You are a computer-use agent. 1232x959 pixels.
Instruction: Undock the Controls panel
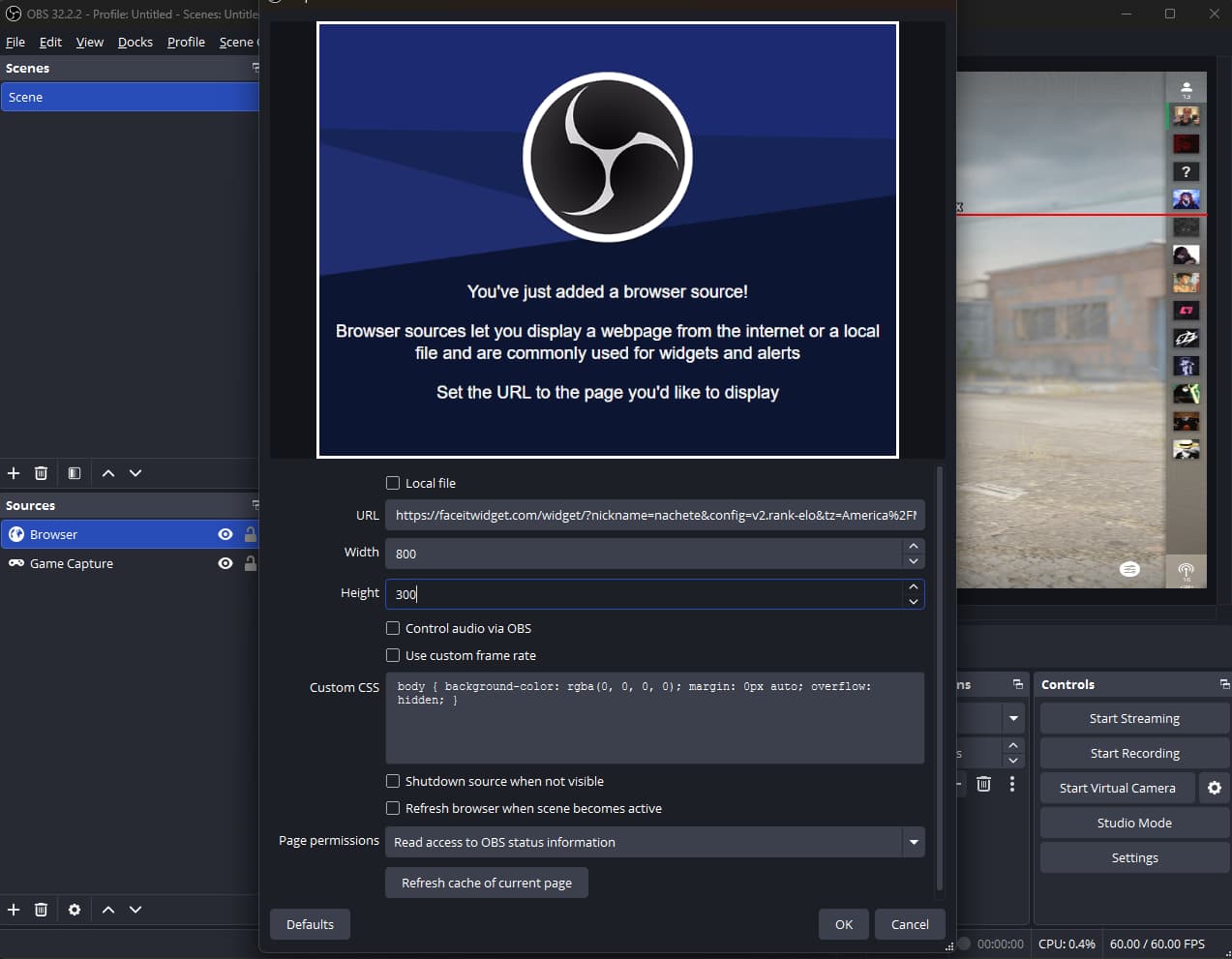(x=1224, y=684)
